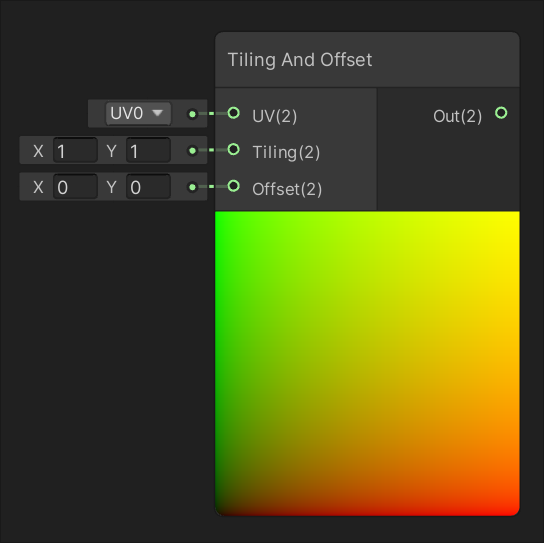Click the Offset X value field
This screenshot has width=544, height=543.
(x=75, y=187)
